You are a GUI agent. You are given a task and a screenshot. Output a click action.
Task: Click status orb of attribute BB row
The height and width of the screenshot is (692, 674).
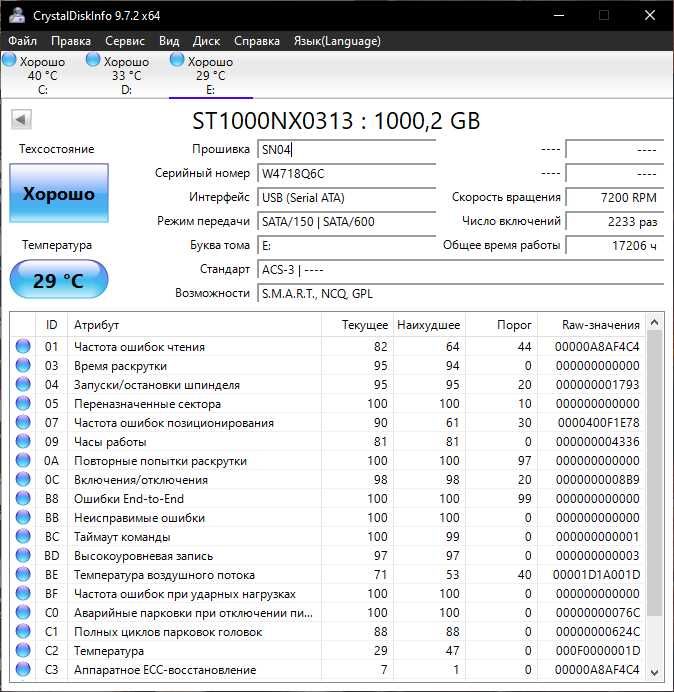23,517
